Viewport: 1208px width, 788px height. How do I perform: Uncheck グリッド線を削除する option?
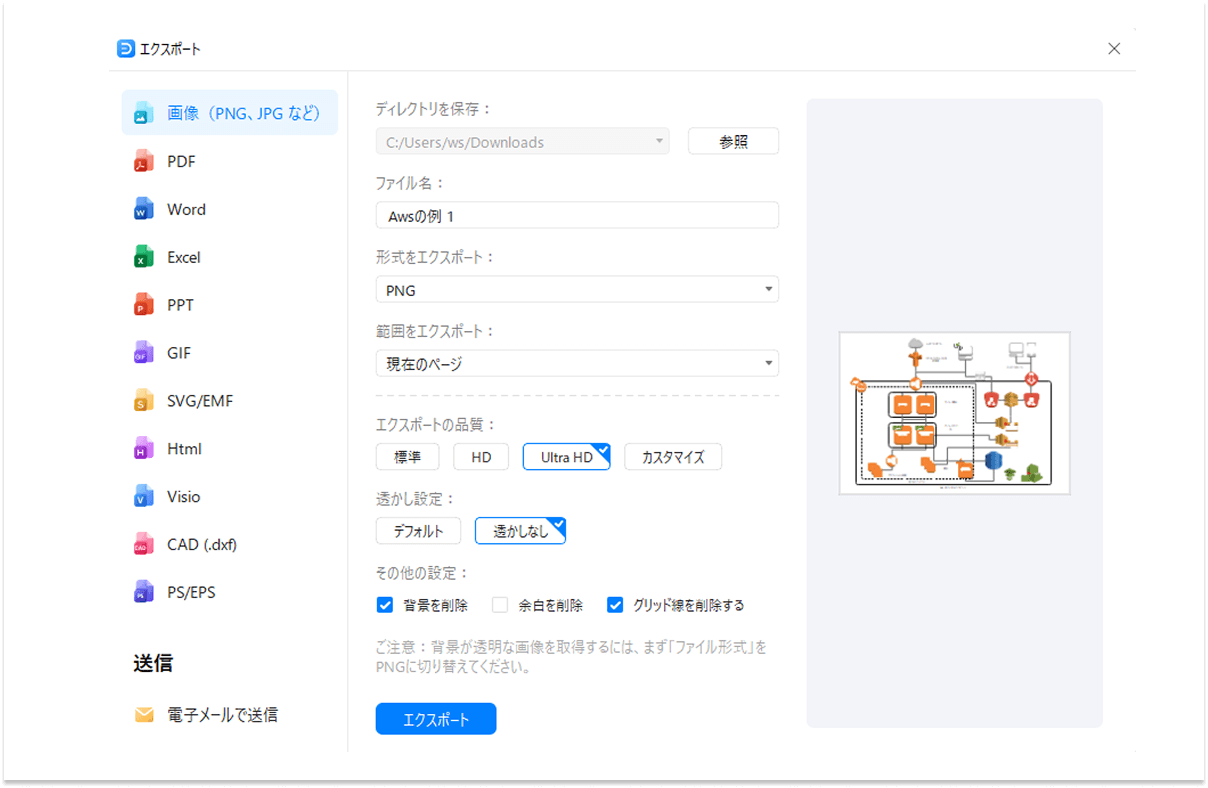pyautogui.click(x=614, y=604)
